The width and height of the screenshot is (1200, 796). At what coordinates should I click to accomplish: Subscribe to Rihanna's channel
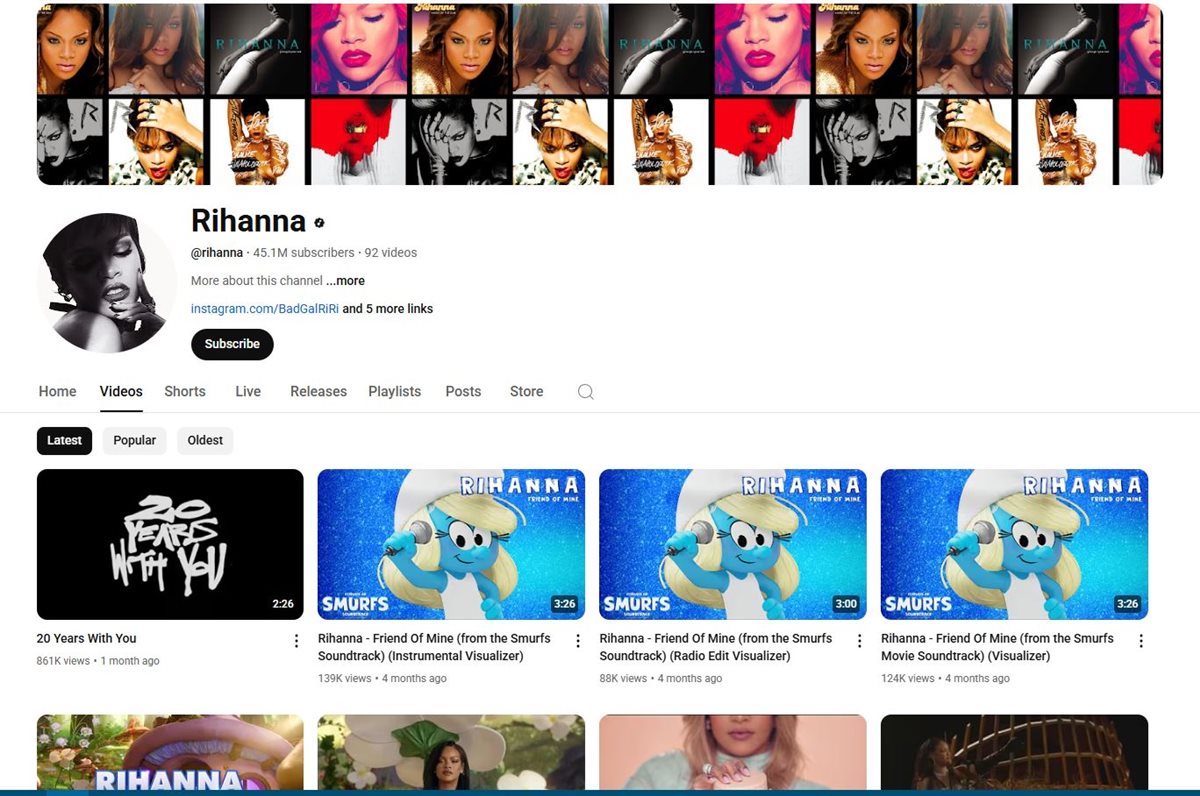tap(232, 344)
